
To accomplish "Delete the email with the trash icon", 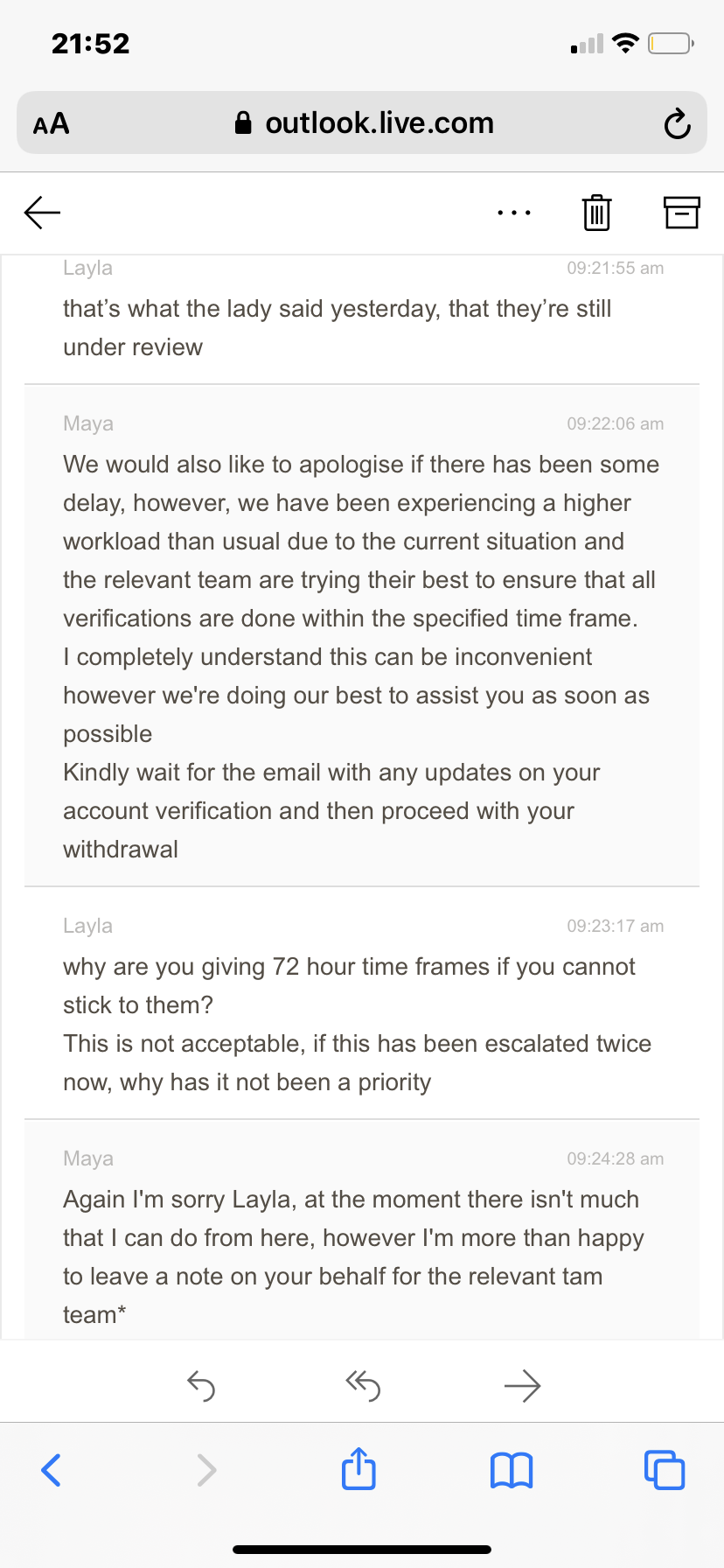I will 596,213.
